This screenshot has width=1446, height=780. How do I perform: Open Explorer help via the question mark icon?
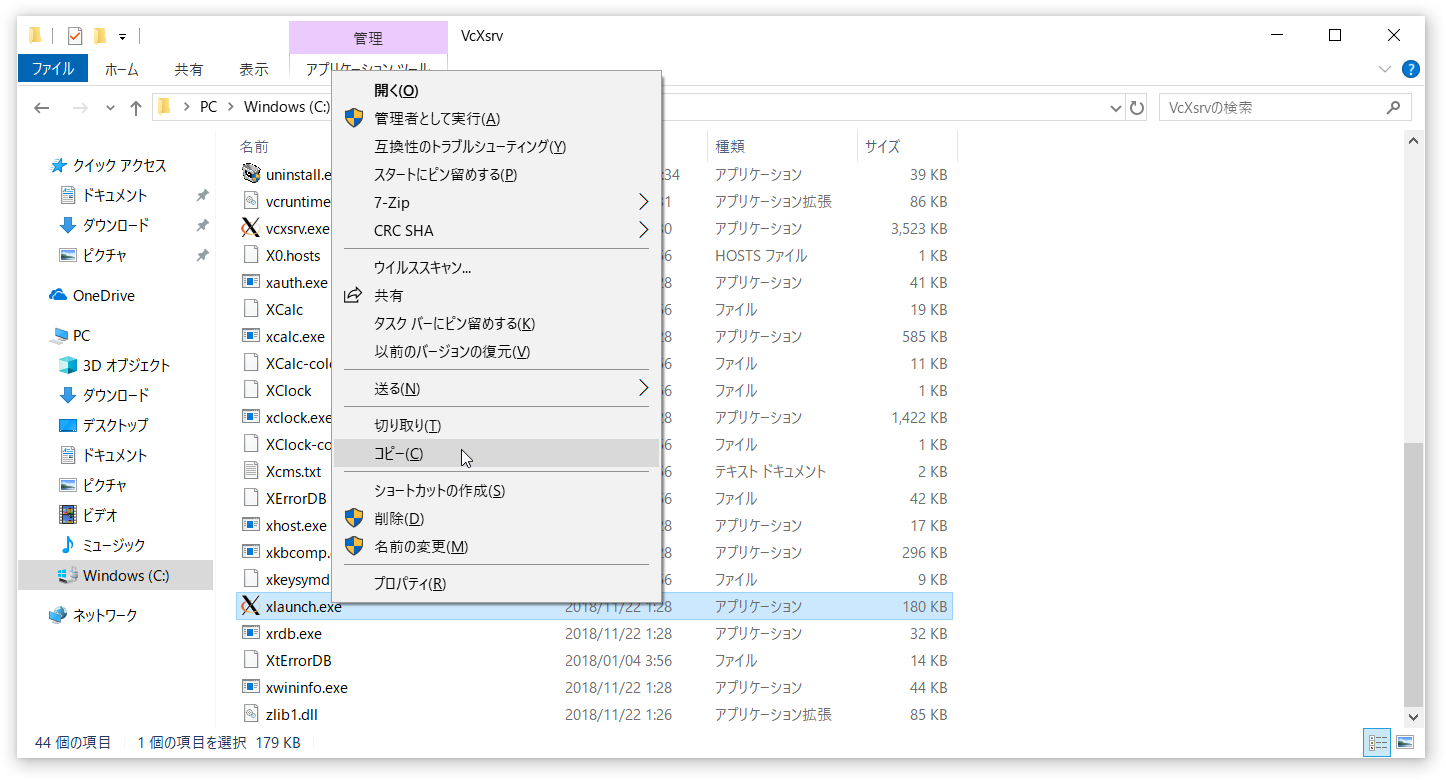[x=1411, y=69]
